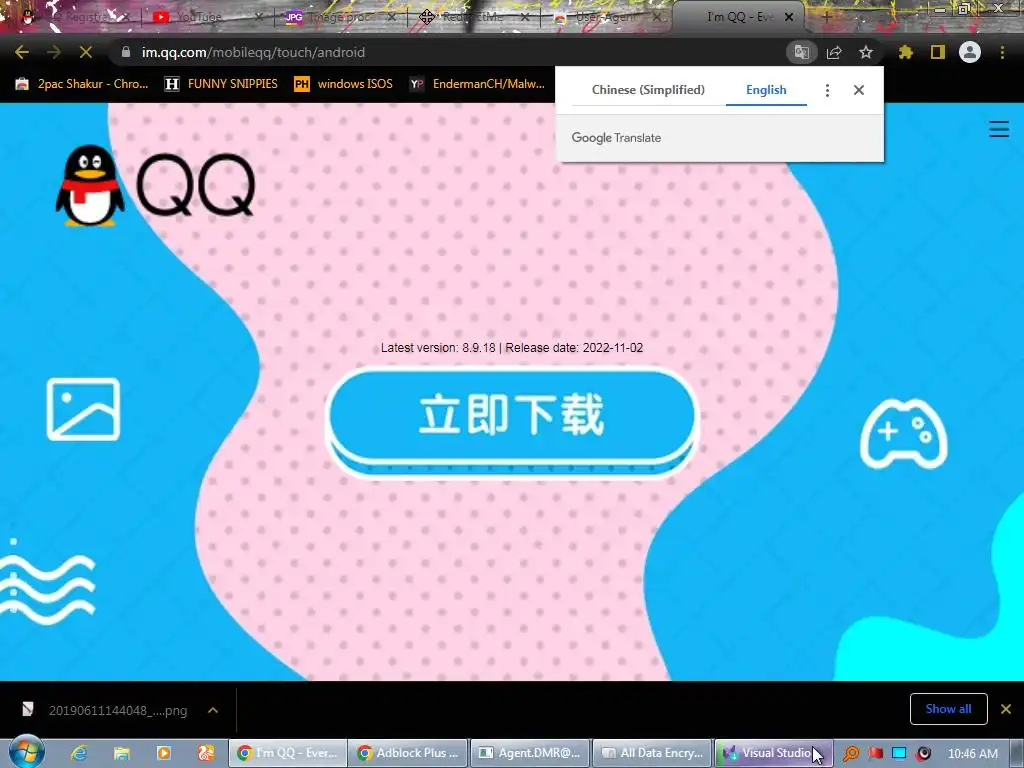The height and width of the screenshot is (768, 1024).
Task: Click the blue monitor icon in the system tray
Action: pyautogui.click(x=899, y=753)
